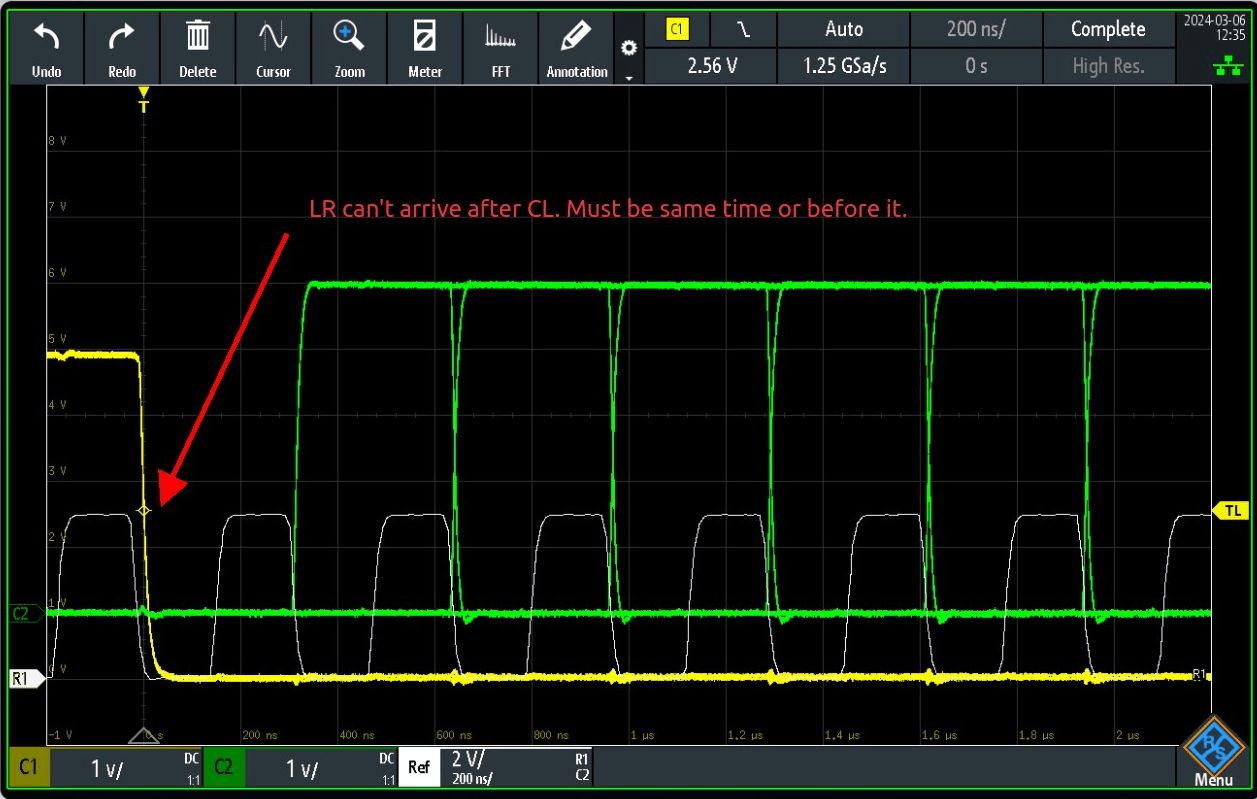Launch the Meter function
This screenshot has width=1257, height=799.
(425, 47)
